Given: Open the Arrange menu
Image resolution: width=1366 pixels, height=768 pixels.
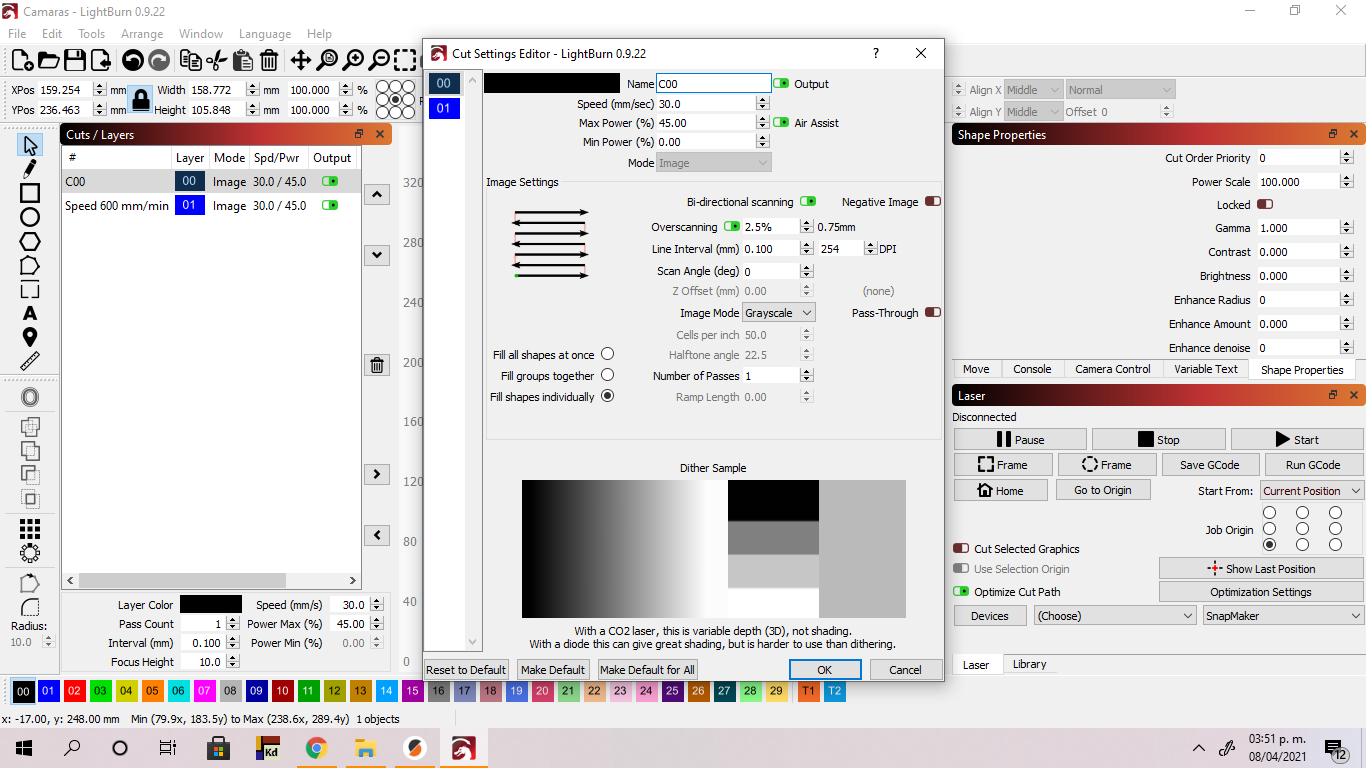Looking at the screenshot, I should tap(142, 34).
